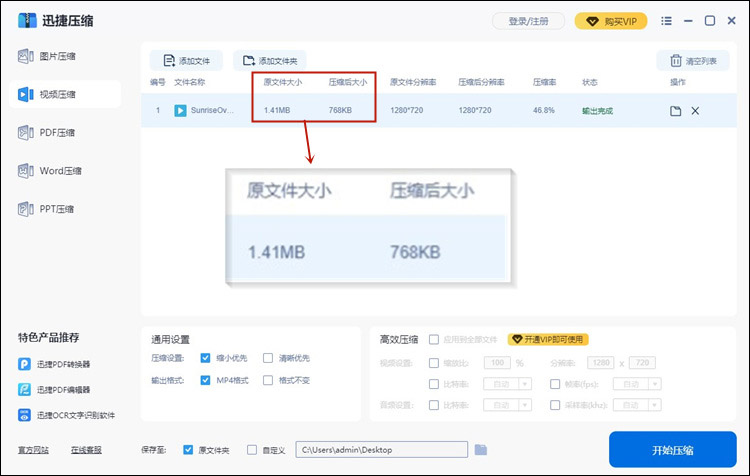The width and height of the screenshot is (750, 476).
Task: Open the 采样率(khz) dropdown
Action: [x=637, y=405]
